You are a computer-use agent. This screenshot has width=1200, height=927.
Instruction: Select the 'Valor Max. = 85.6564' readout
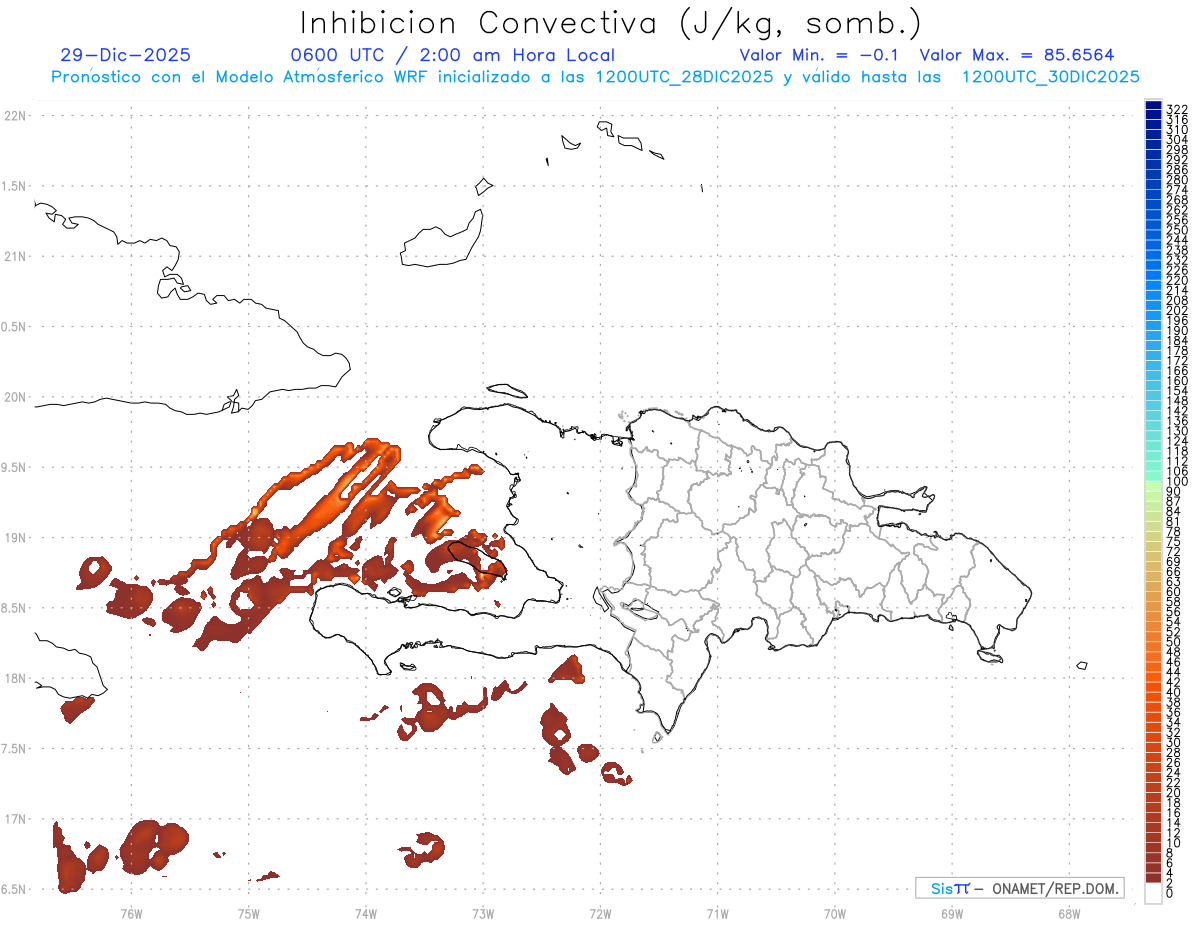[1017, 55]
